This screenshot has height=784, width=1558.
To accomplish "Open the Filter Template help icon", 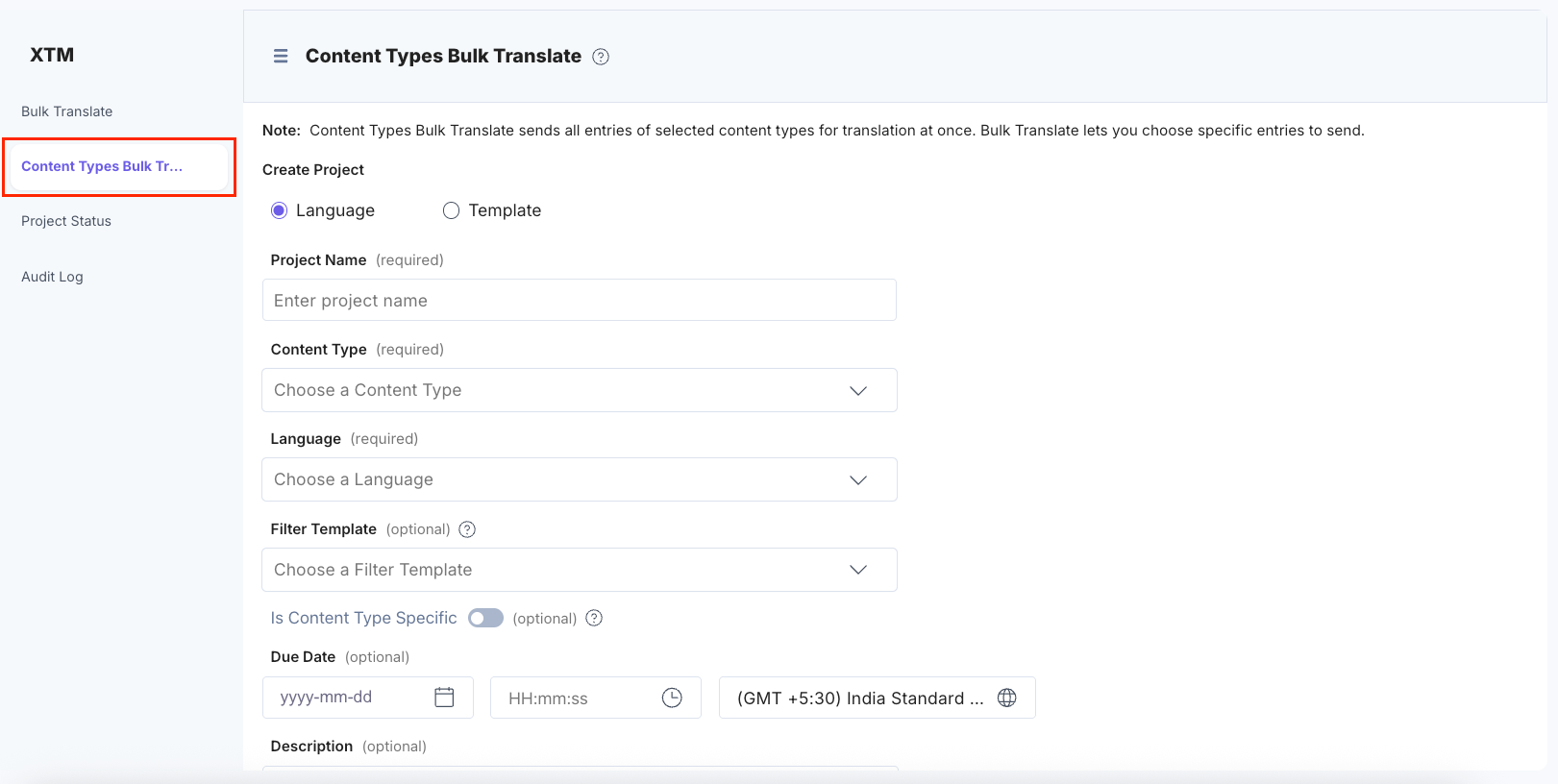I will 467,529.
